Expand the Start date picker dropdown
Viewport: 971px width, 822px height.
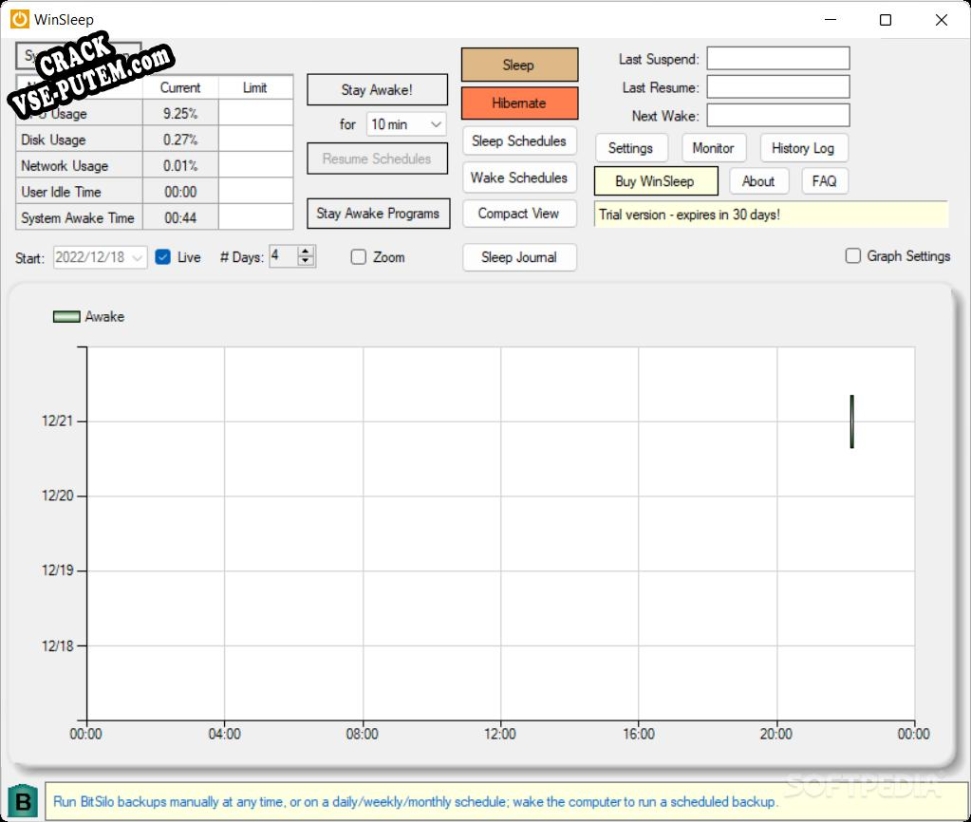click(x=137, y=257)
